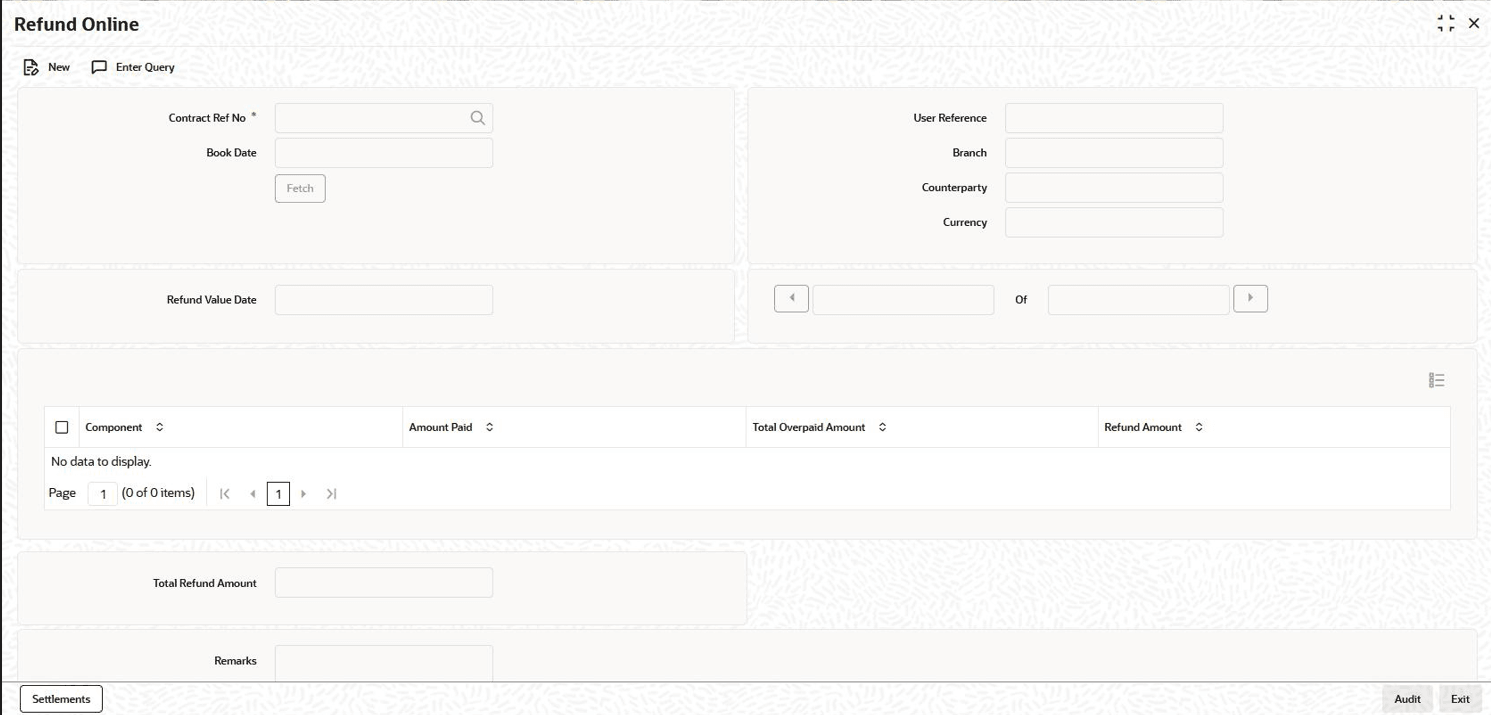Image resolution: width=1491 pixels, height=715 pixels.
Task: Click the Total Refund Amount field
Action: (384, 583)
